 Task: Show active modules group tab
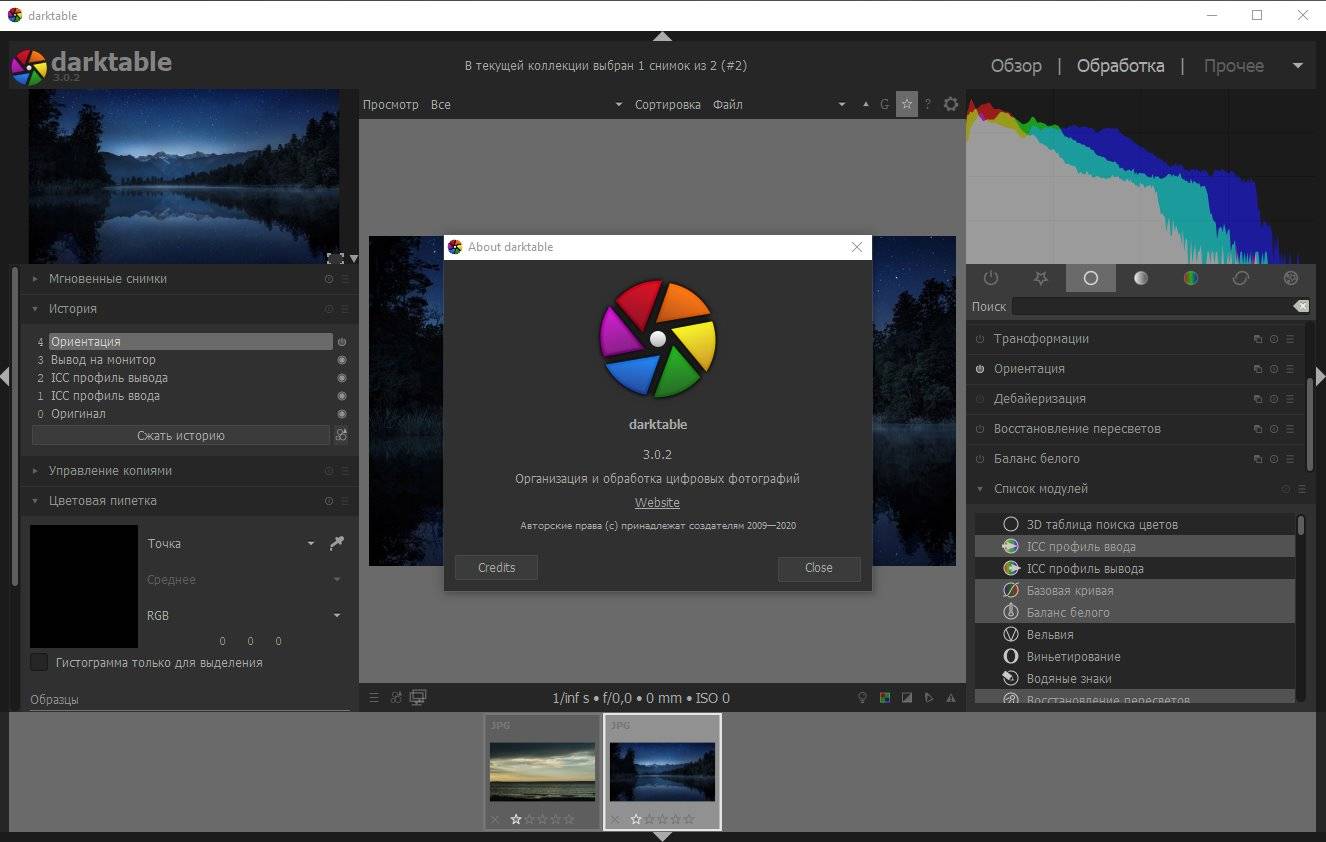pos(991,278)
